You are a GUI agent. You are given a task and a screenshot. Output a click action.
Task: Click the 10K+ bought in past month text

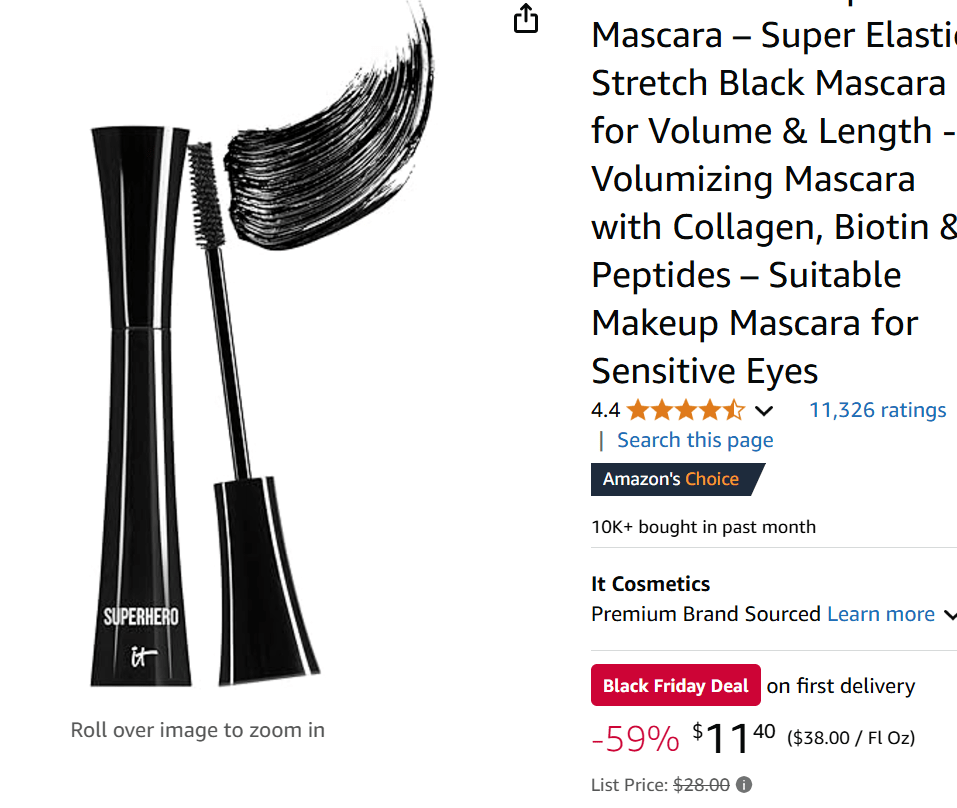pyautogui.click(x=703, y=527)
